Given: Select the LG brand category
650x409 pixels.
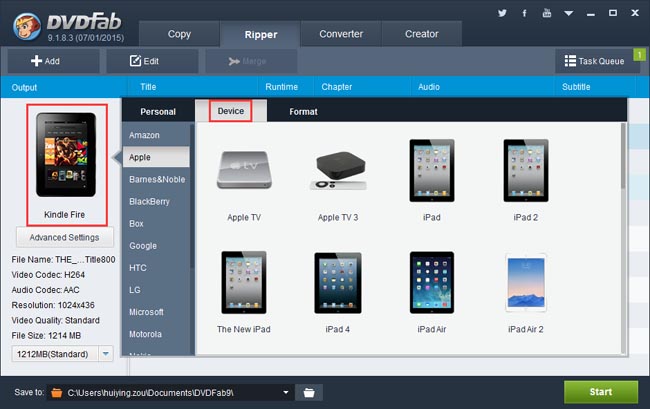Looking at the screenshot, I should [156, 290].
